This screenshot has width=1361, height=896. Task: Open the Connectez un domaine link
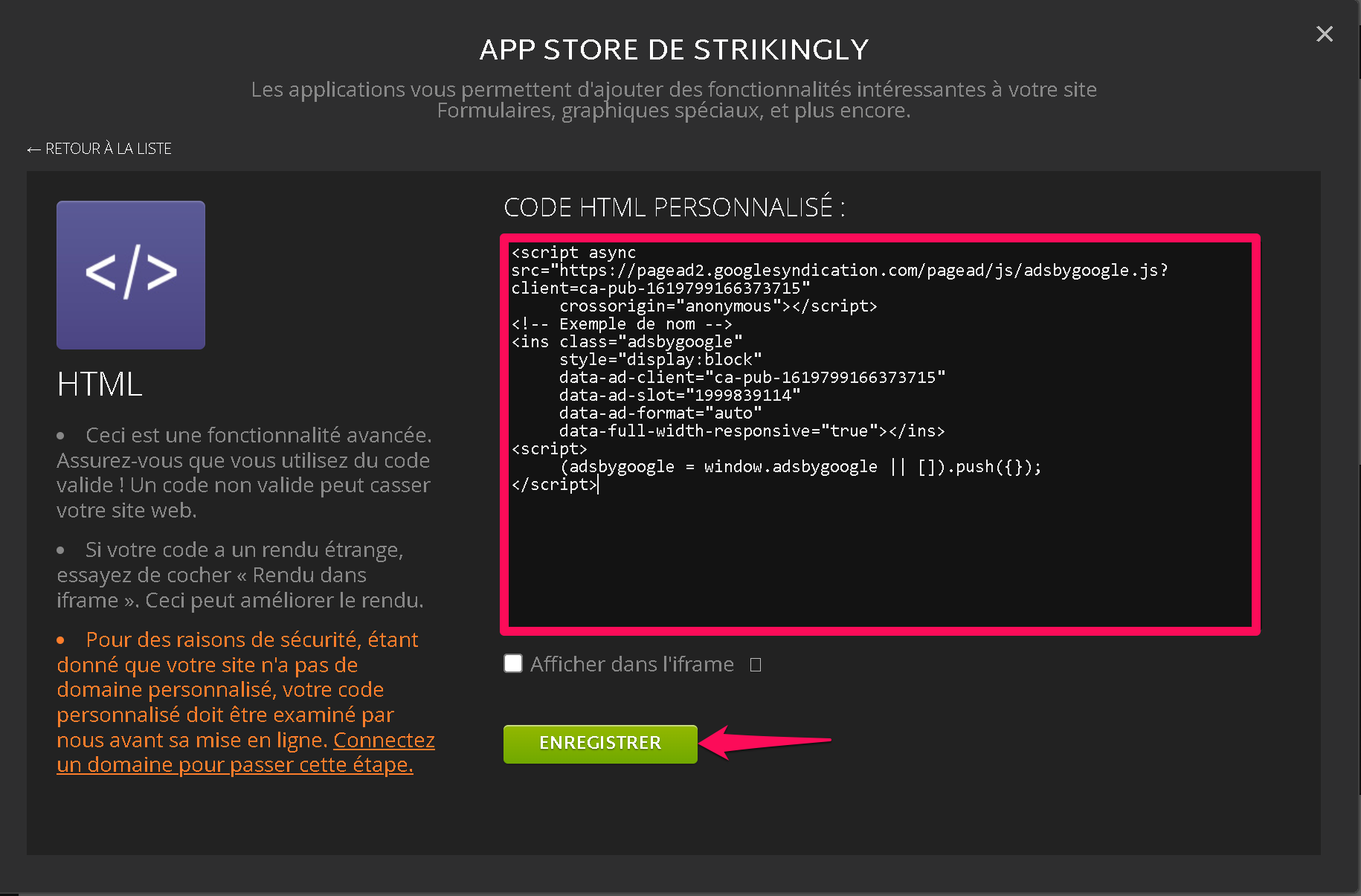pos(245,752)
